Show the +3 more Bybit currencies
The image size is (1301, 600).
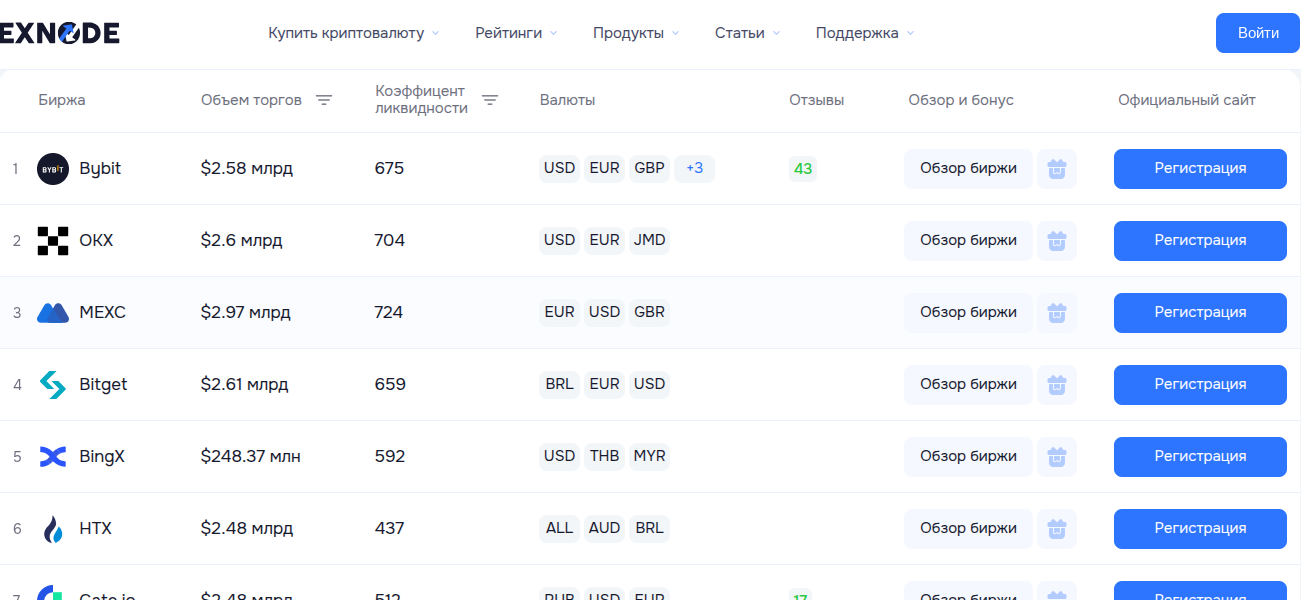click(694, 168)
